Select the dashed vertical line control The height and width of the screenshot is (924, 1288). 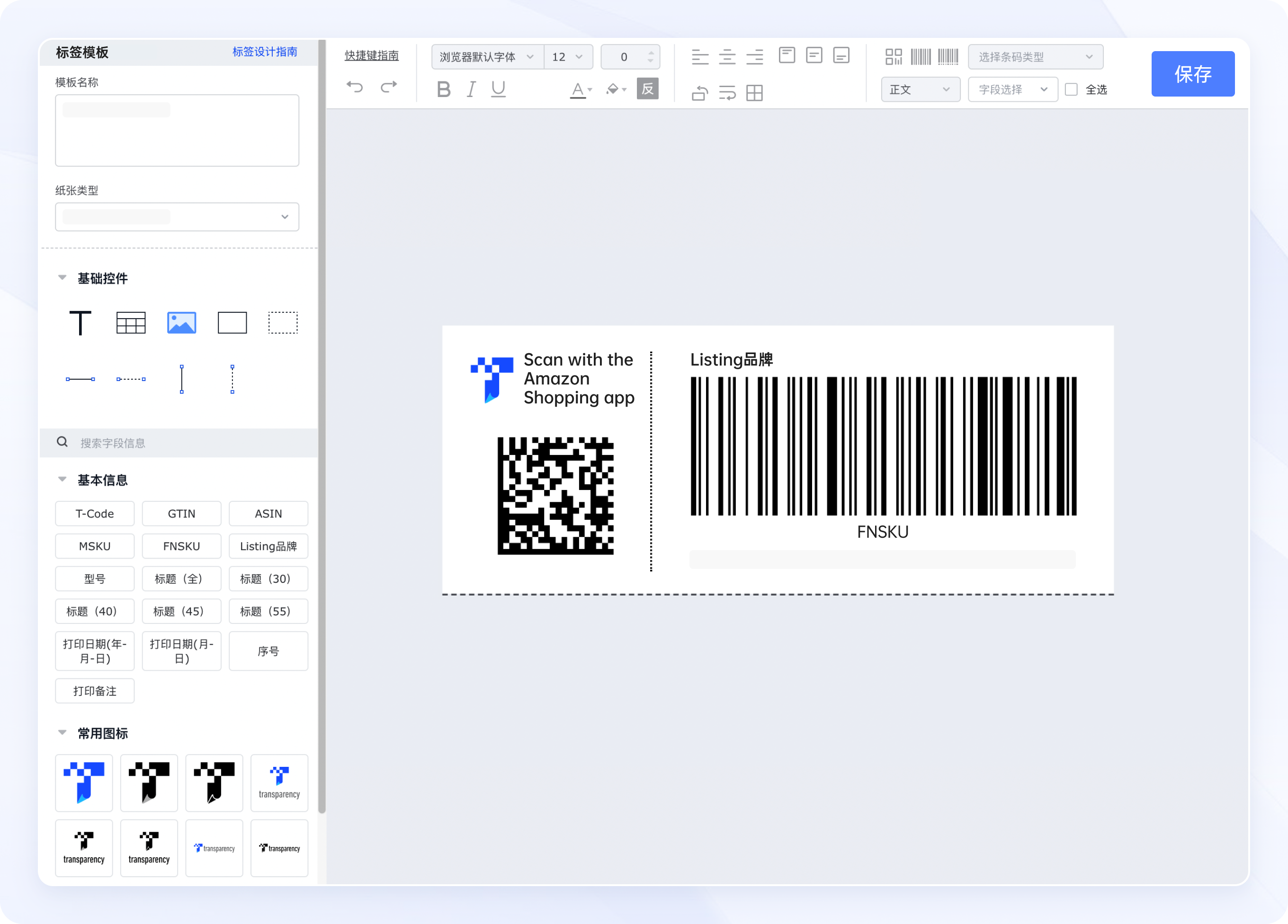coord(233,379)
